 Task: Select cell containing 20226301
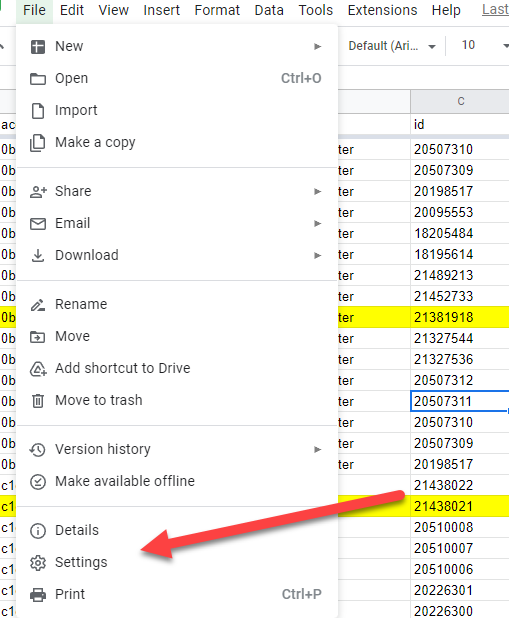(x=460, y=590)
